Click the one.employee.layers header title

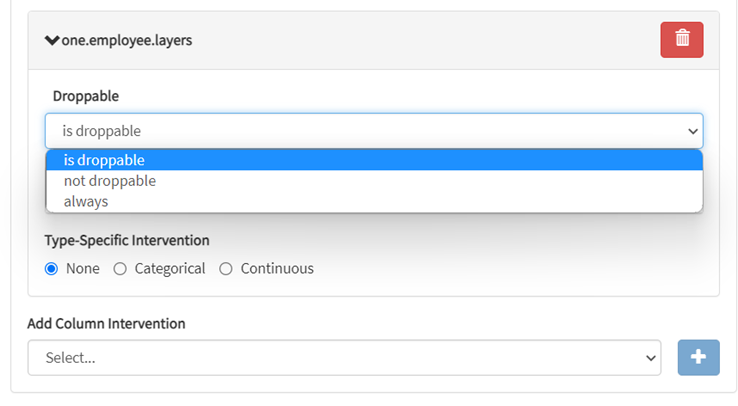(127, 41)
